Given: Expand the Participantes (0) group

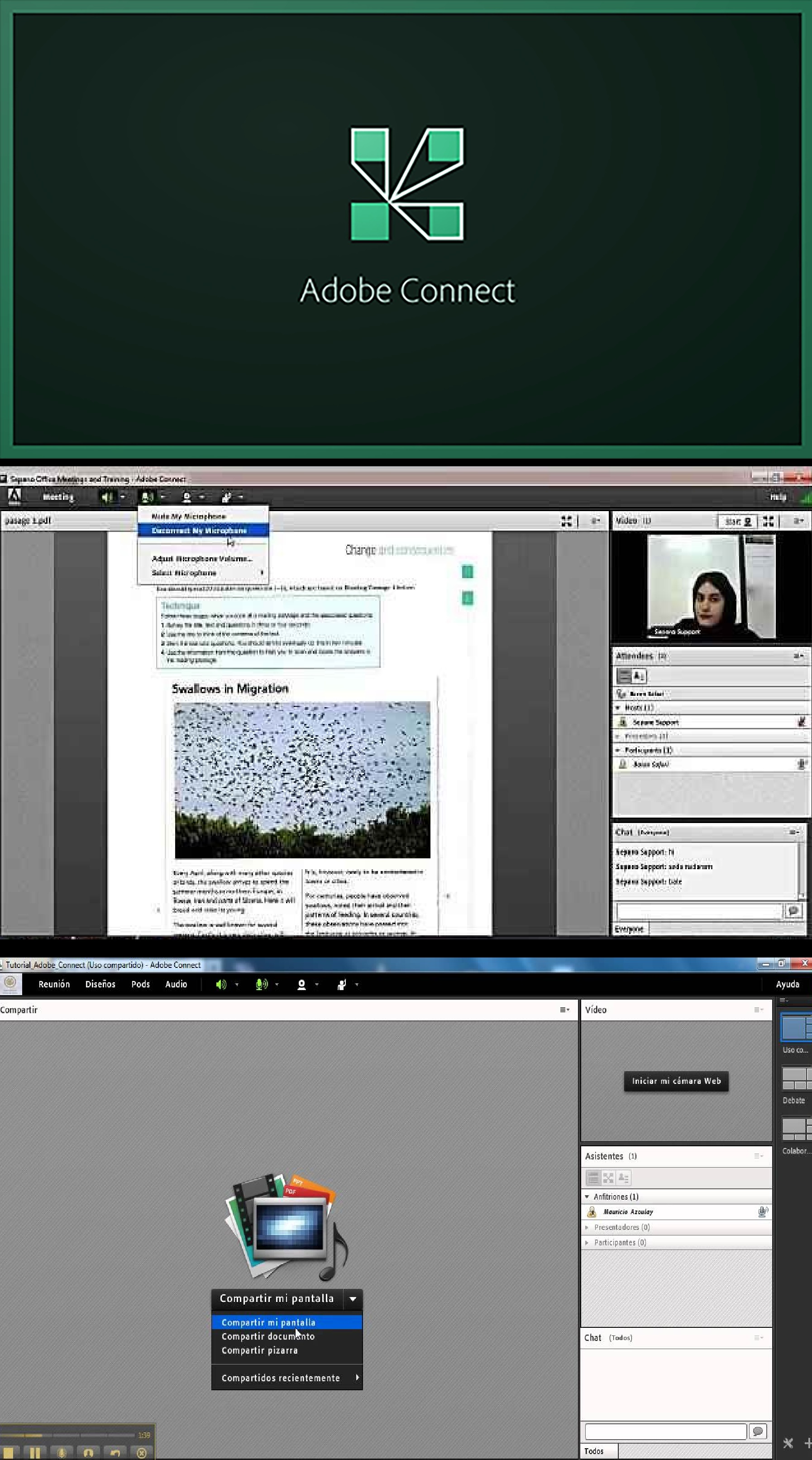Looking at the screenshot, I should tap(587, 1242).
